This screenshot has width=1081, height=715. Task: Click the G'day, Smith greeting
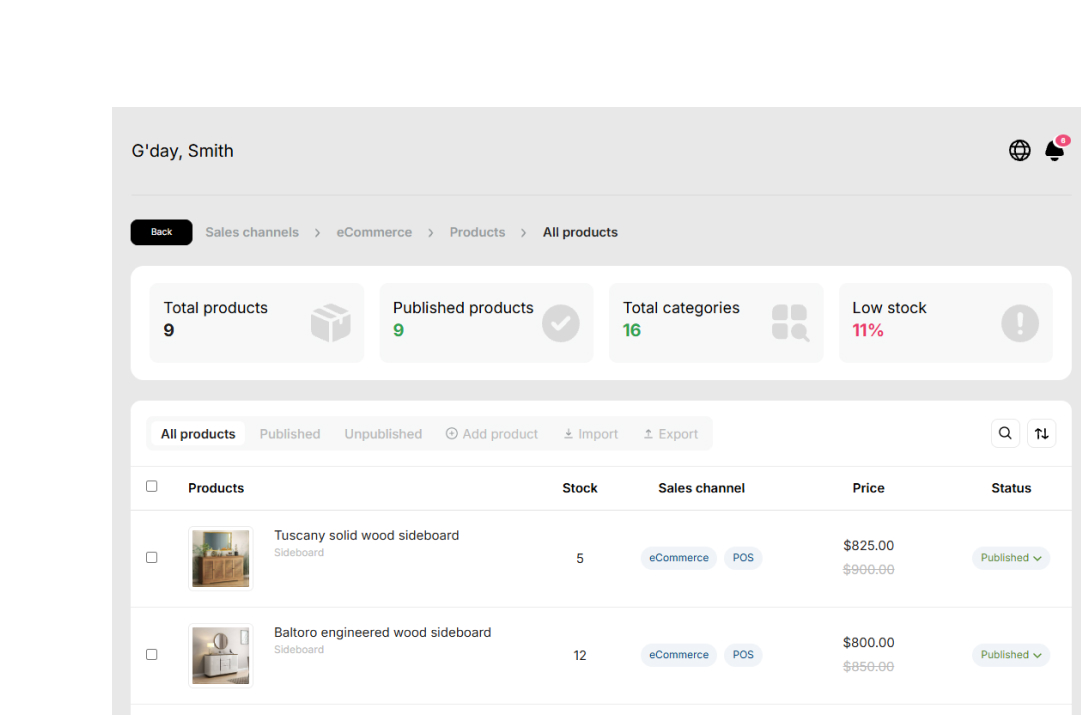(x=183, y=151)
